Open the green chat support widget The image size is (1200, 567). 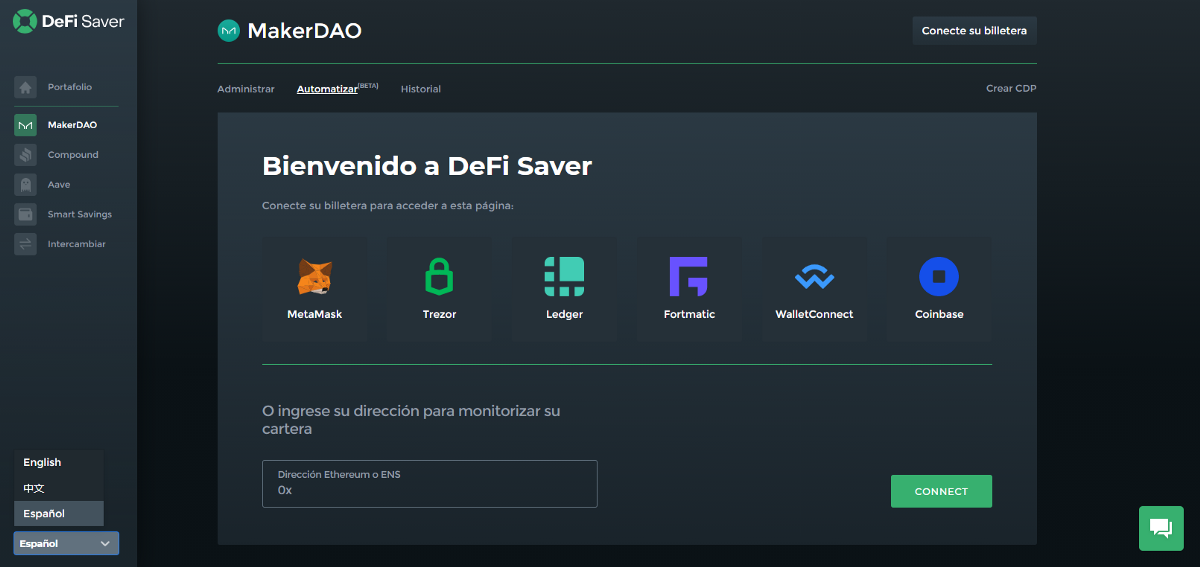[1161, 528]
